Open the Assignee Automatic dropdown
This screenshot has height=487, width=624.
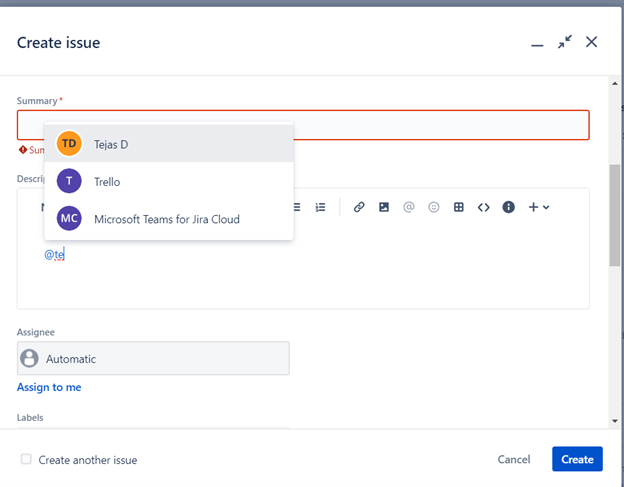153,358
